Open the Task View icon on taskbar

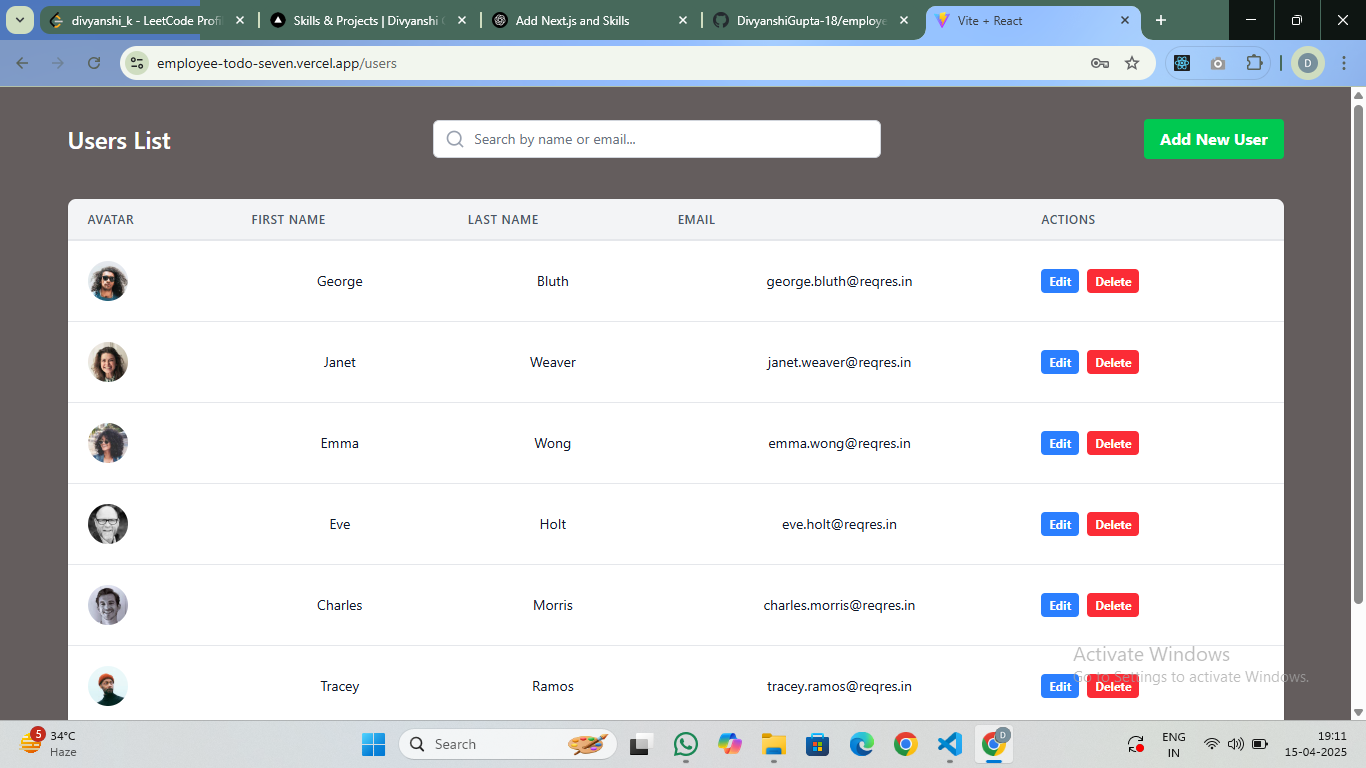(640, 744)
